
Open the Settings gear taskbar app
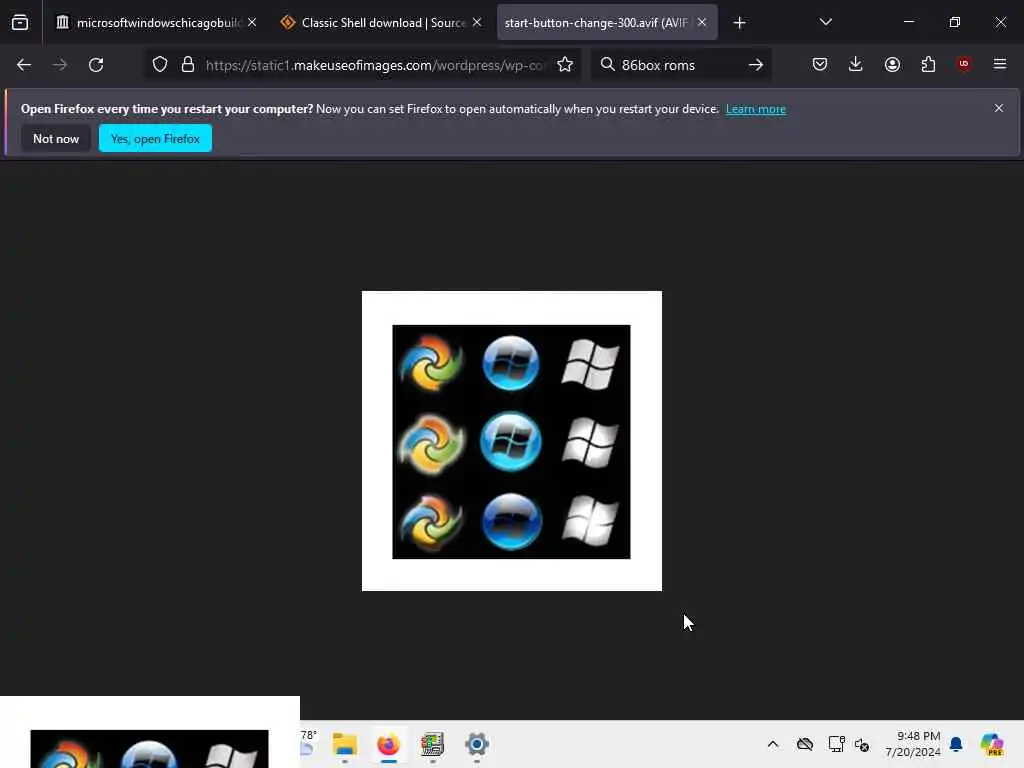pyautogui.click(x=477, y=744)
